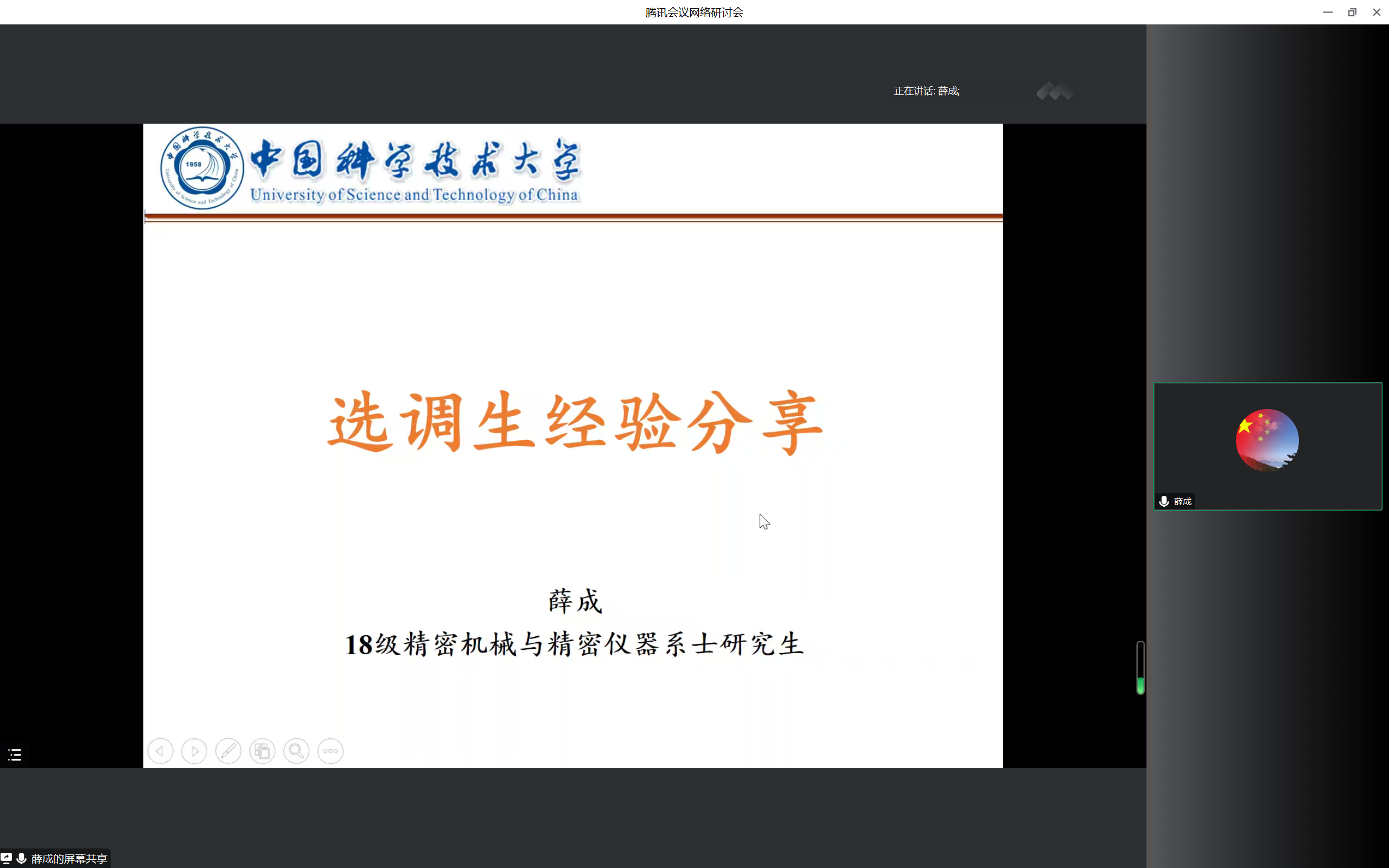Minimize the 腾讯会议网络研讨会 window

(x=1327, y=12)
